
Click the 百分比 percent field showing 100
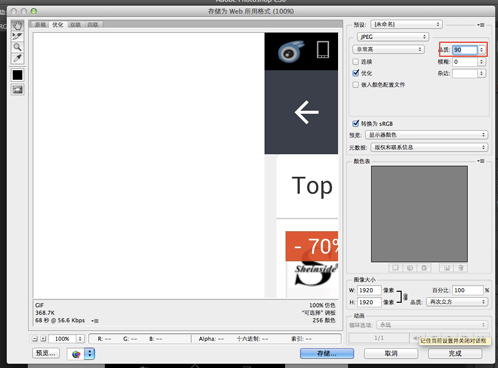[x=468, y=290]
